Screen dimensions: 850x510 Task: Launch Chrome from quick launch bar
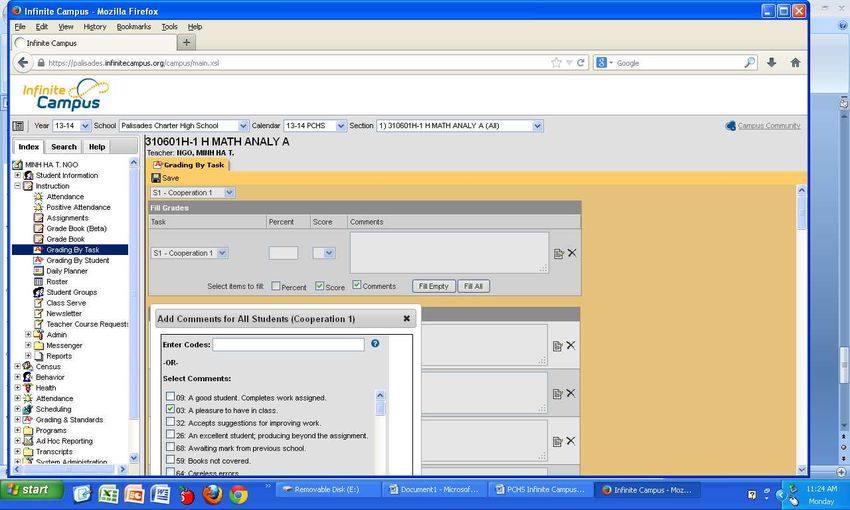238,494
